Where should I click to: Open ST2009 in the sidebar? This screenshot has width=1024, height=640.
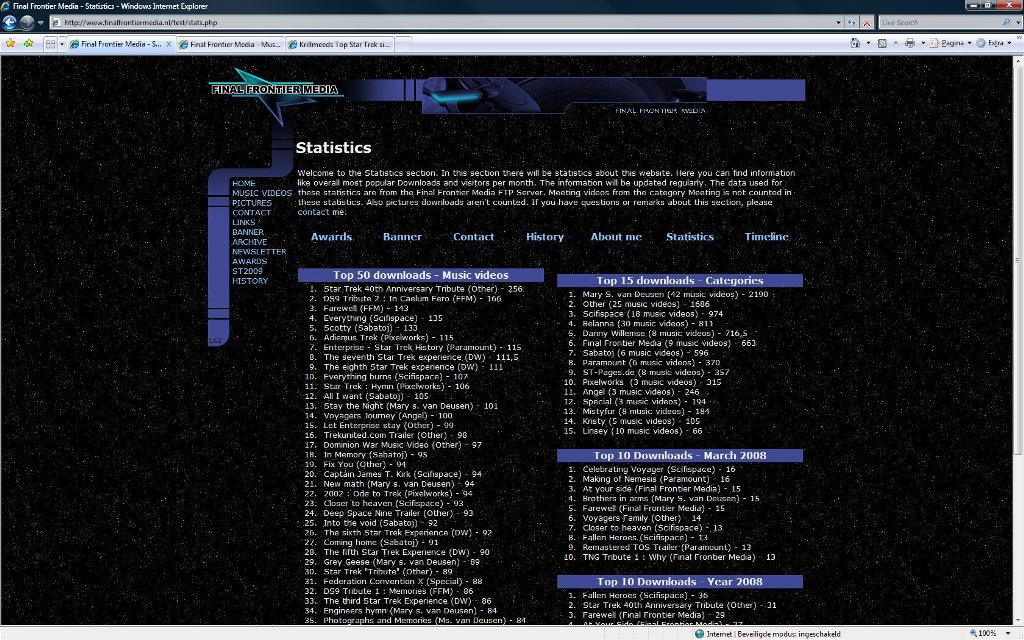(248, 272)
